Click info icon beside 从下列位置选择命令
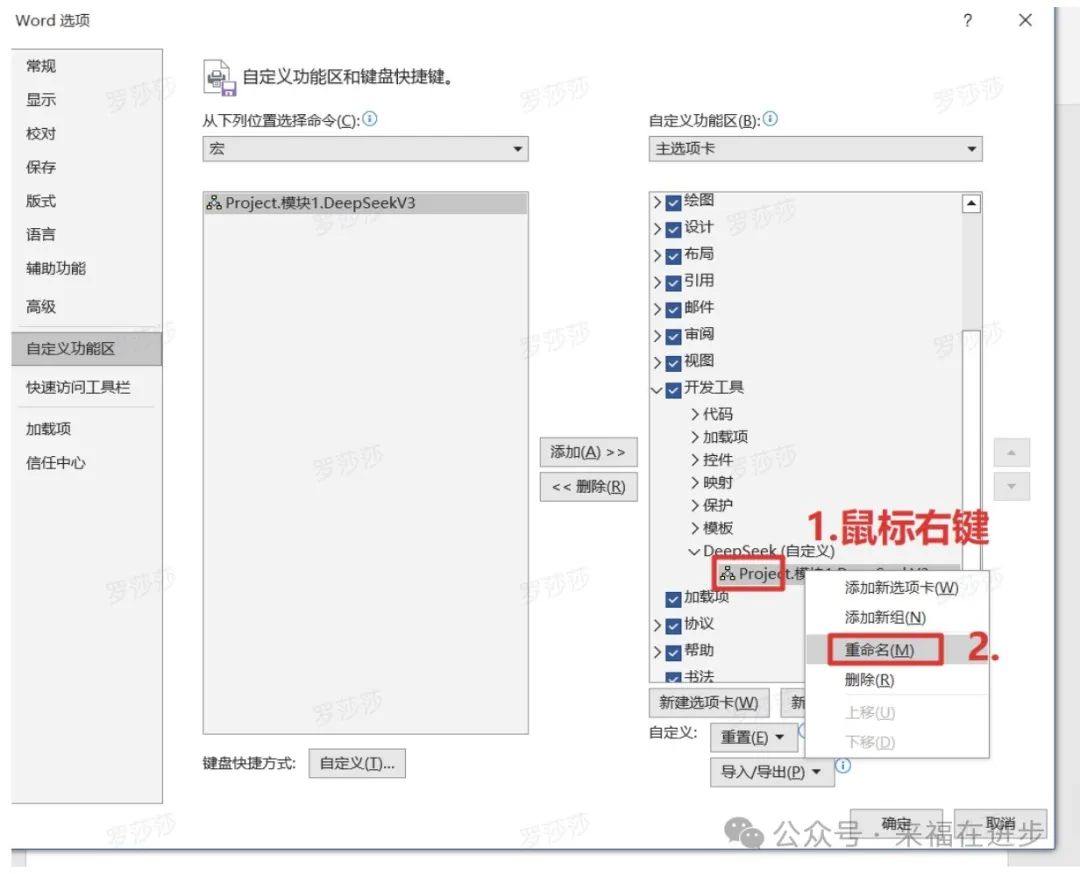1080x877 pixels. point(370,119)
